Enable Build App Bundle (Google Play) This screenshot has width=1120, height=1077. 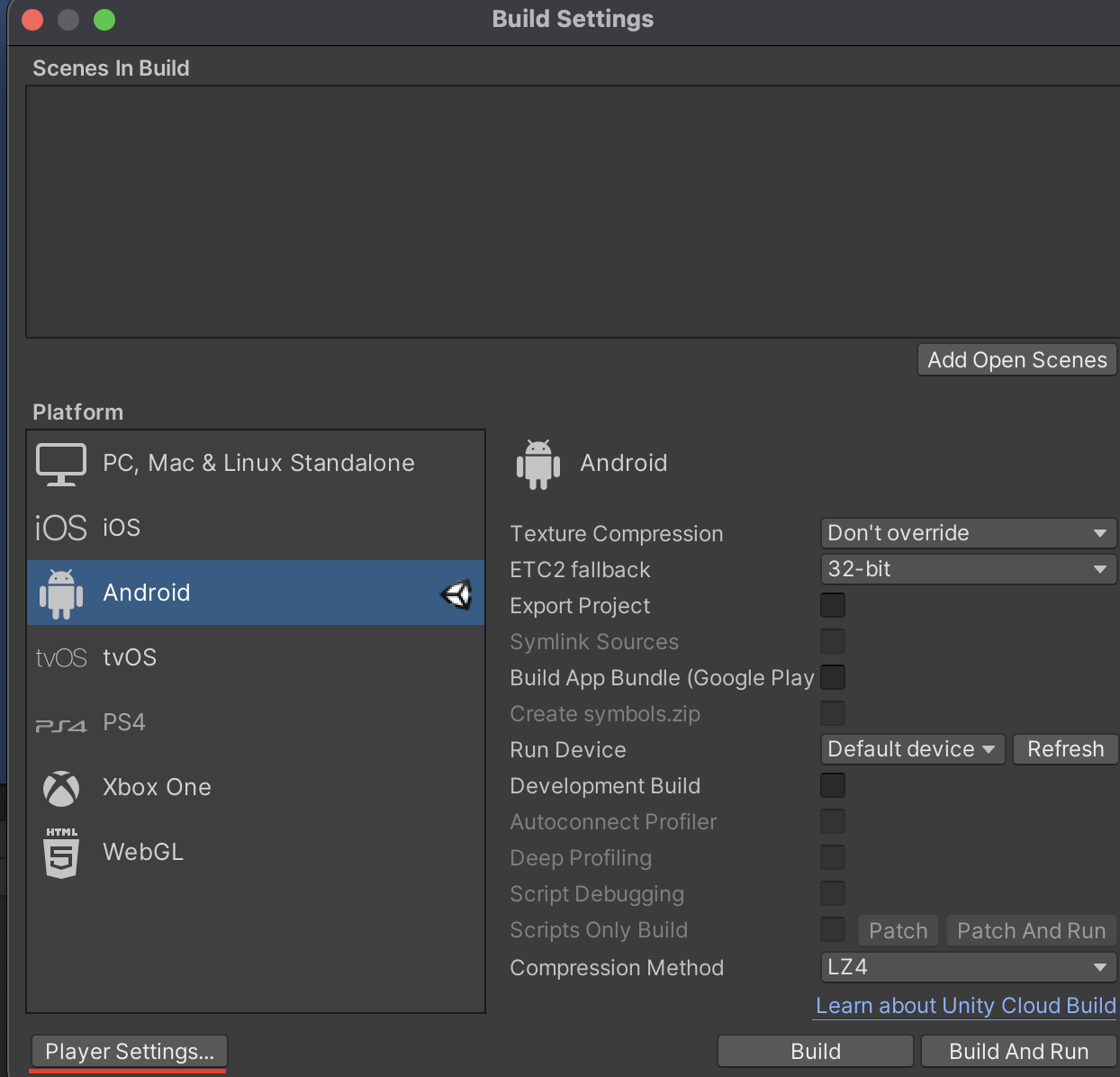[x=833, y=677]
